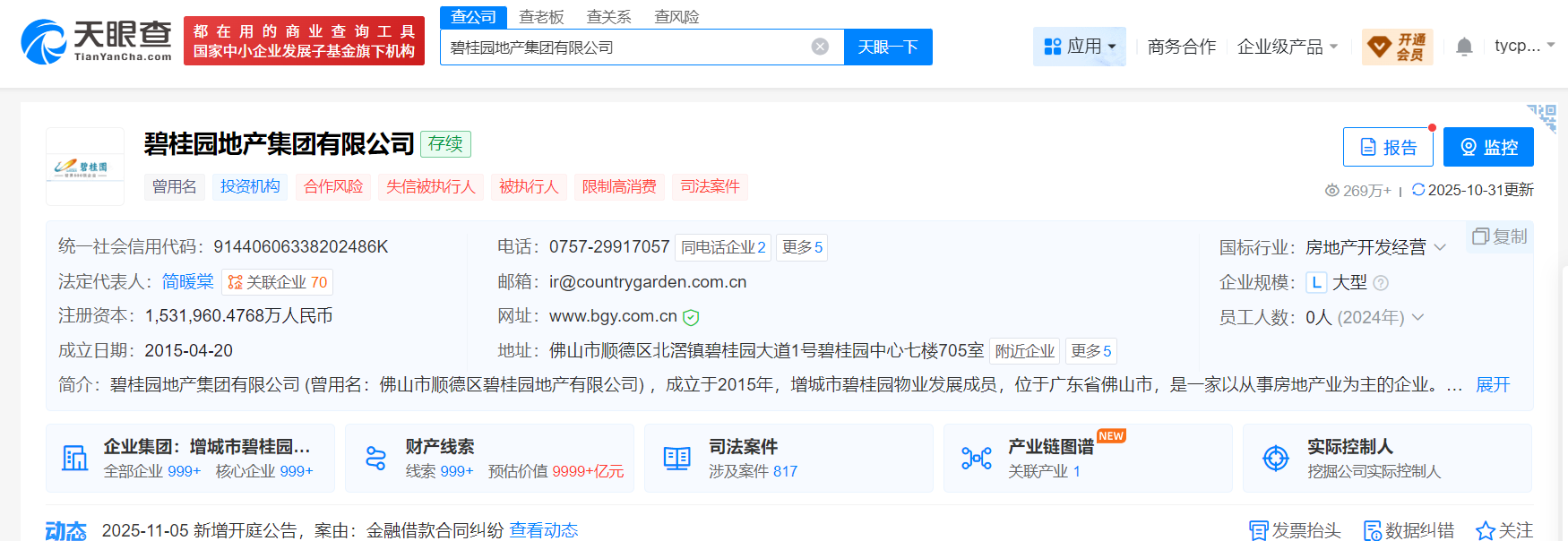Click 线索 999+ count
The height and width of the screenshot is (541, 1568).
pyautogui.click(x=439, y=471)
